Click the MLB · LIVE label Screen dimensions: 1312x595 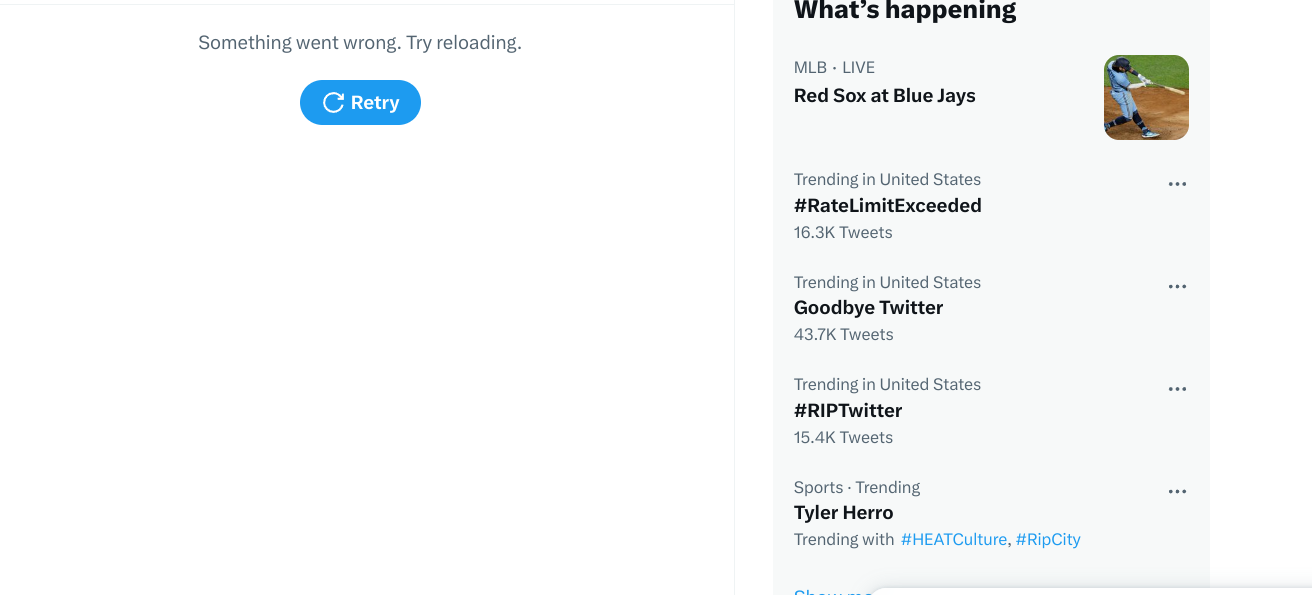click(834, 68)
